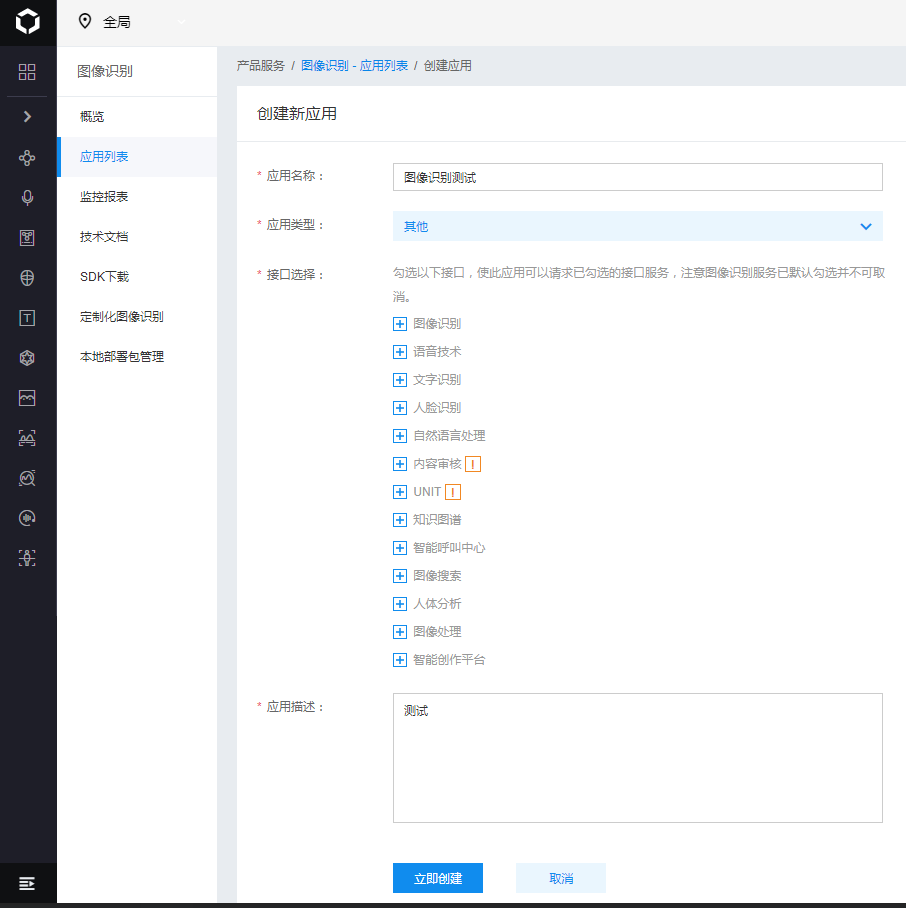This screenshot has height=908, width=906.
Task: Follow the 图像识别 - 应用列表 breadcrumb link
Action: point(354,66)
